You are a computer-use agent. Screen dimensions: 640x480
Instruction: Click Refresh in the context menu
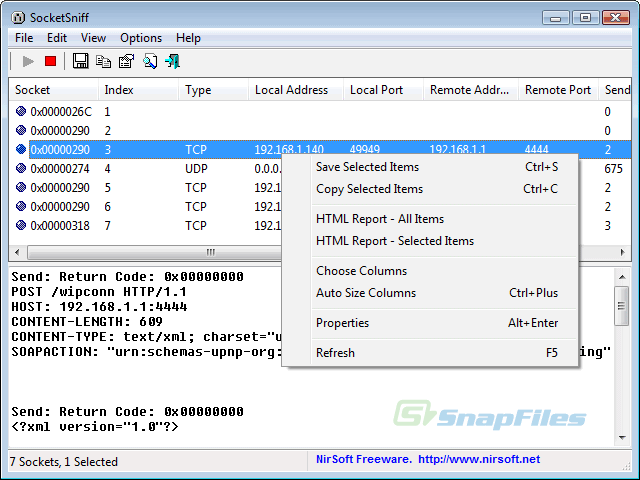pyautogui.click(x=437, y=353)
